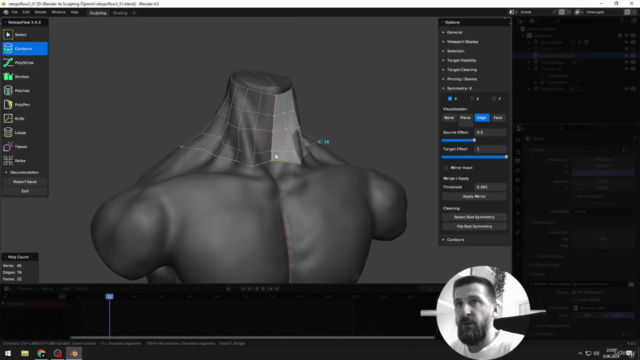Pick the Tweak tool
640x360 pixels.
coord(25,147)
